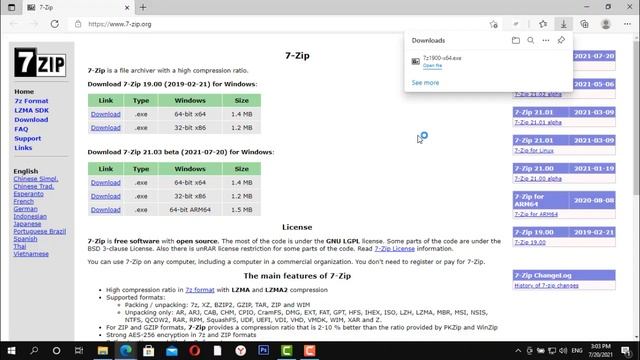The width and height of the screenshot is (640, 360).
Task: Download 7-Zip 19.00 64-bit x64 exe
Action: coord(105,114)
